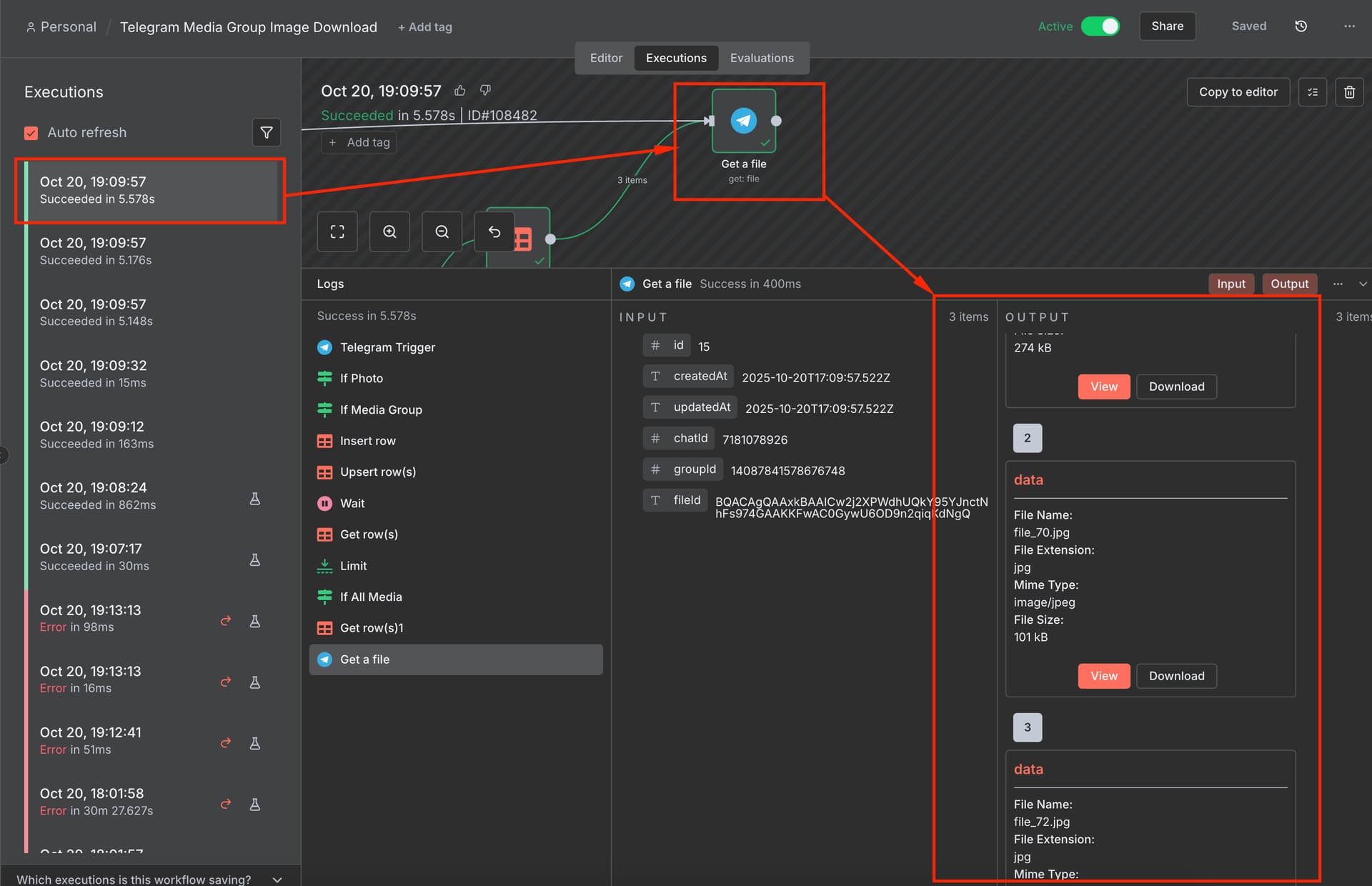
Task: Expand Which executions is this workflow saving
Action: 277,880
